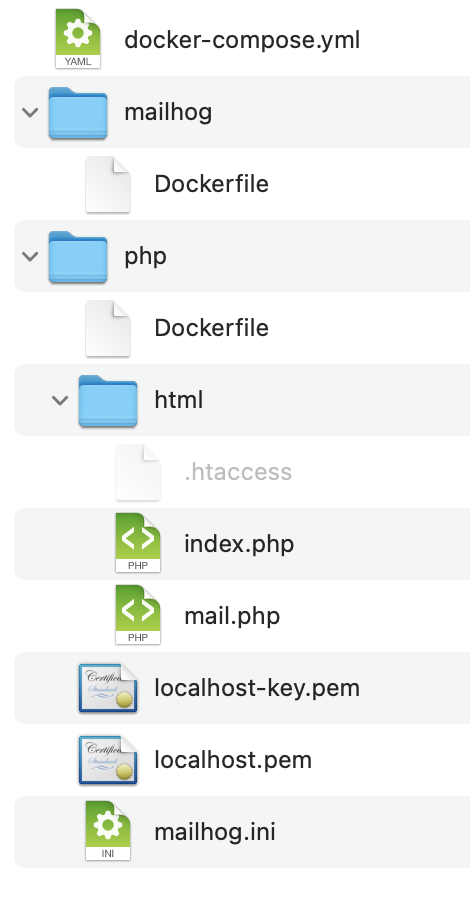Select the docker-compose.yml file name

(x=242, y=40)
